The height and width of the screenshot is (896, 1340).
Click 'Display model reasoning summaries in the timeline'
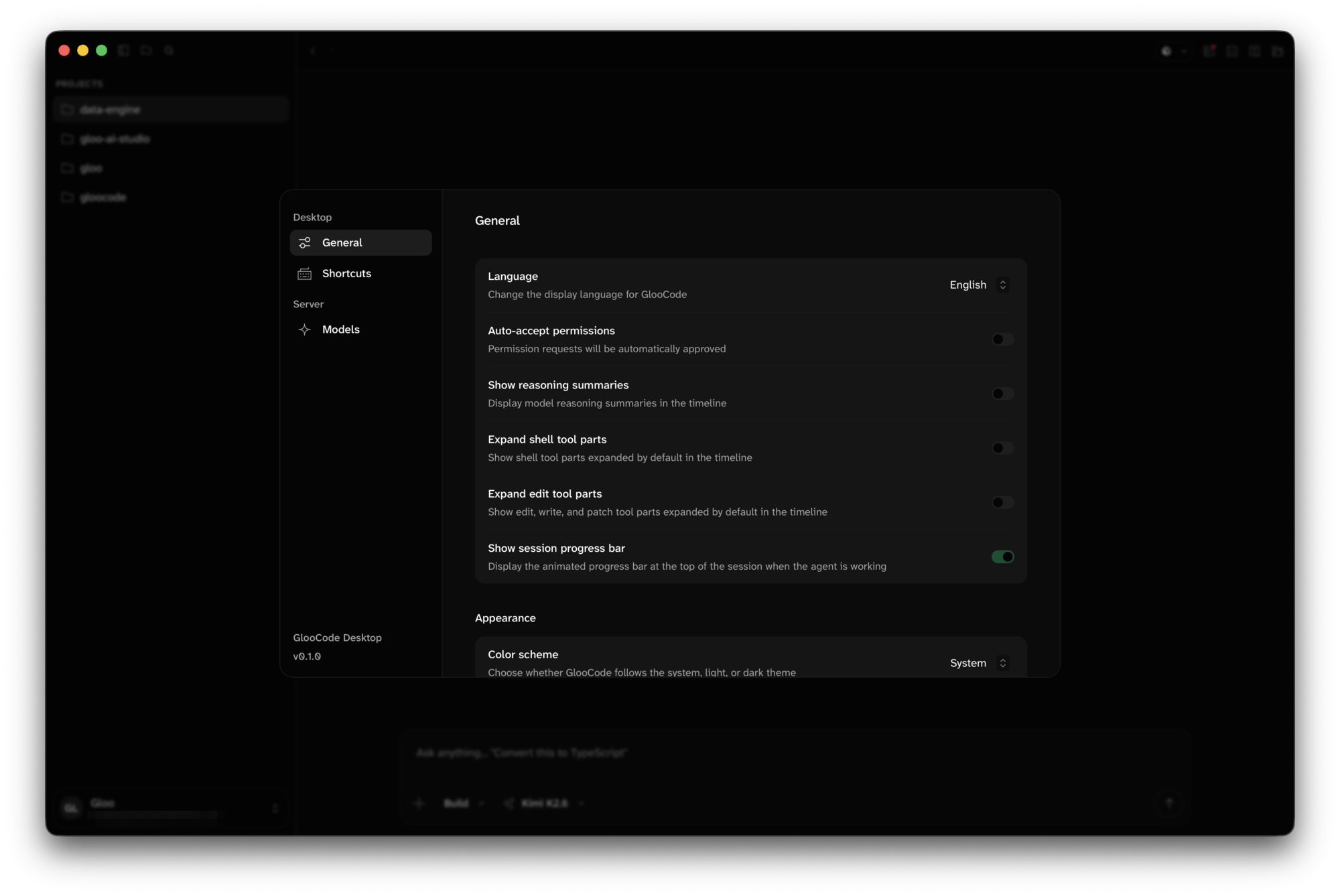pyautogui.click(x=607, y=403)
